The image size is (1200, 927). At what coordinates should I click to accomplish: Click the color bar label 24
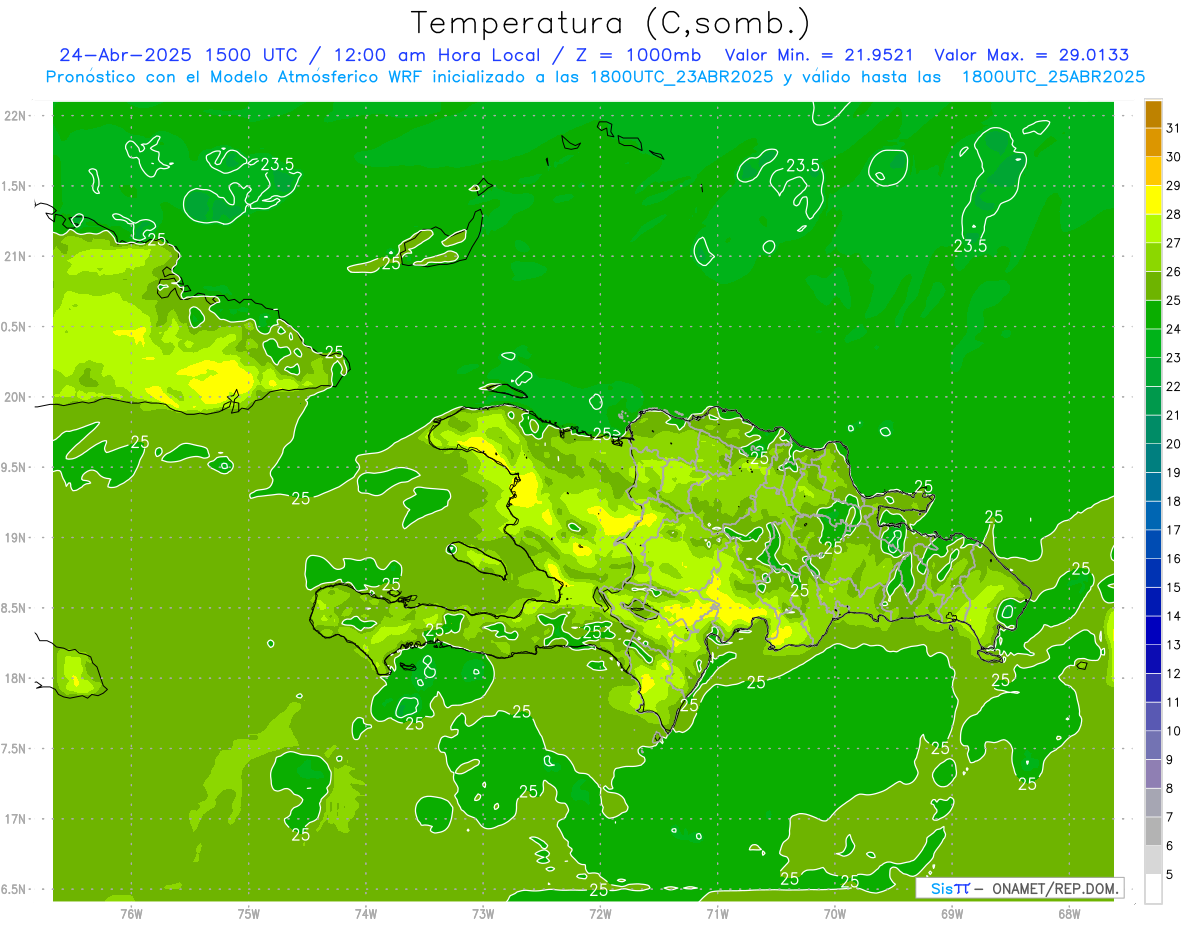(x=1174, y=329)
